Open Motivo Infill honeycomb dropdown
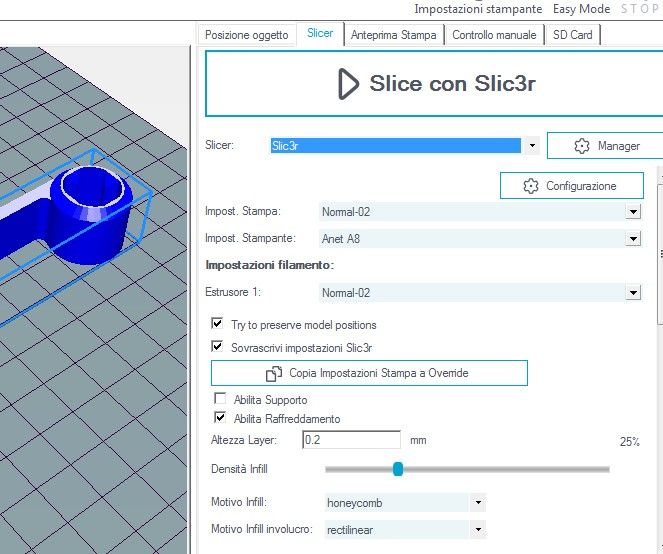The width and height of the screenshot is (663, 554). click(479, 503)
